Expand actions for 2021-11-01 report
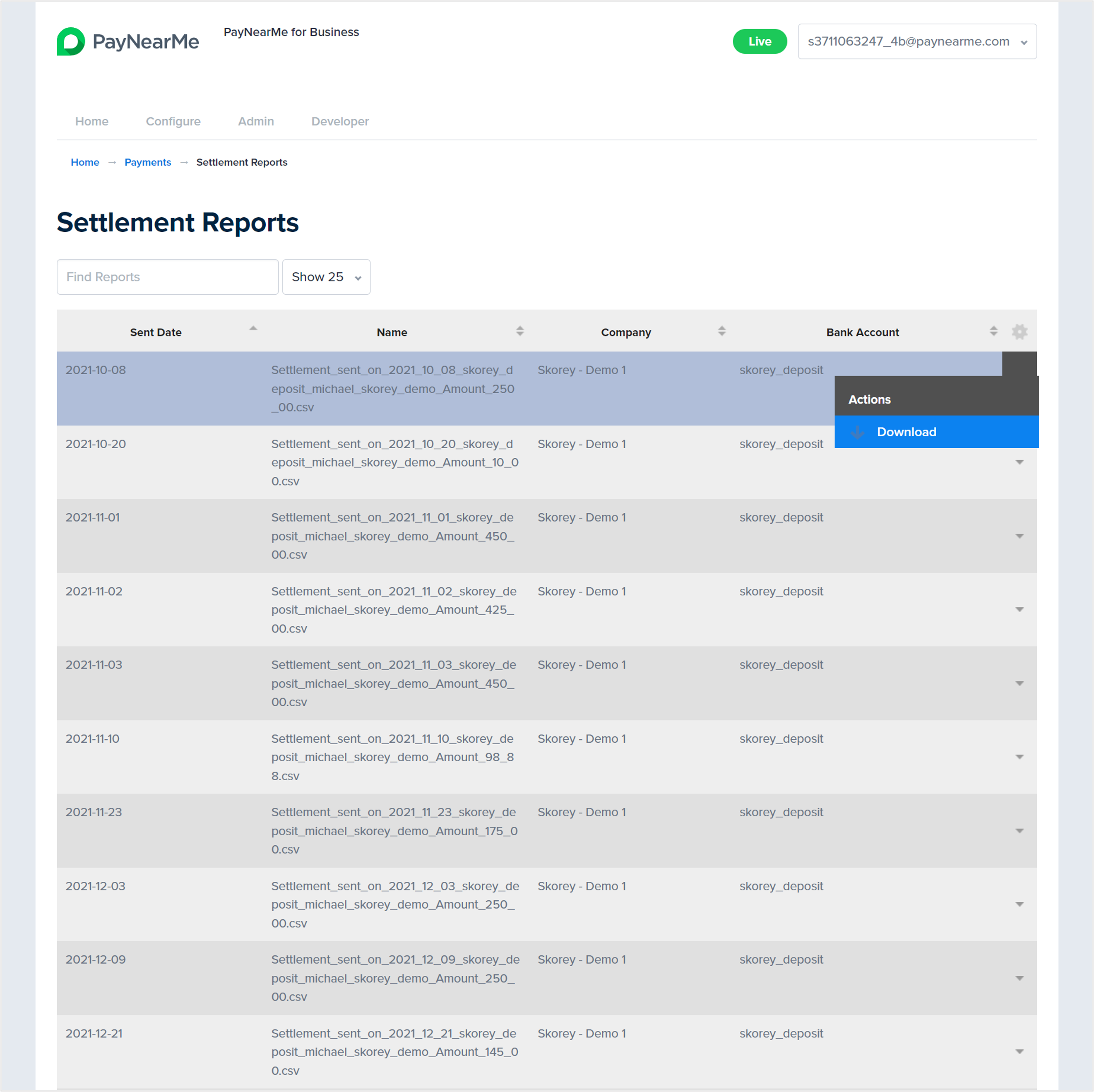 1019,536
